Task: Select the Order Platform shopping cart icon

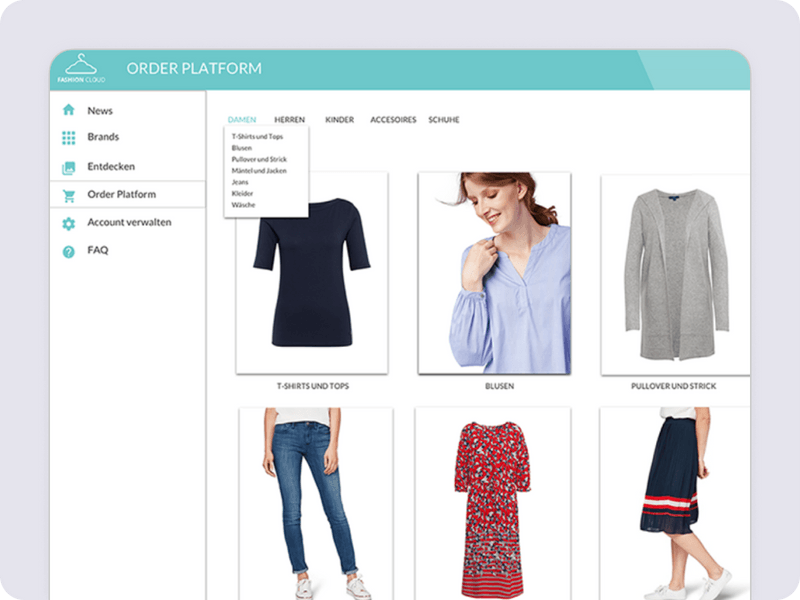Action: (70, 194)
